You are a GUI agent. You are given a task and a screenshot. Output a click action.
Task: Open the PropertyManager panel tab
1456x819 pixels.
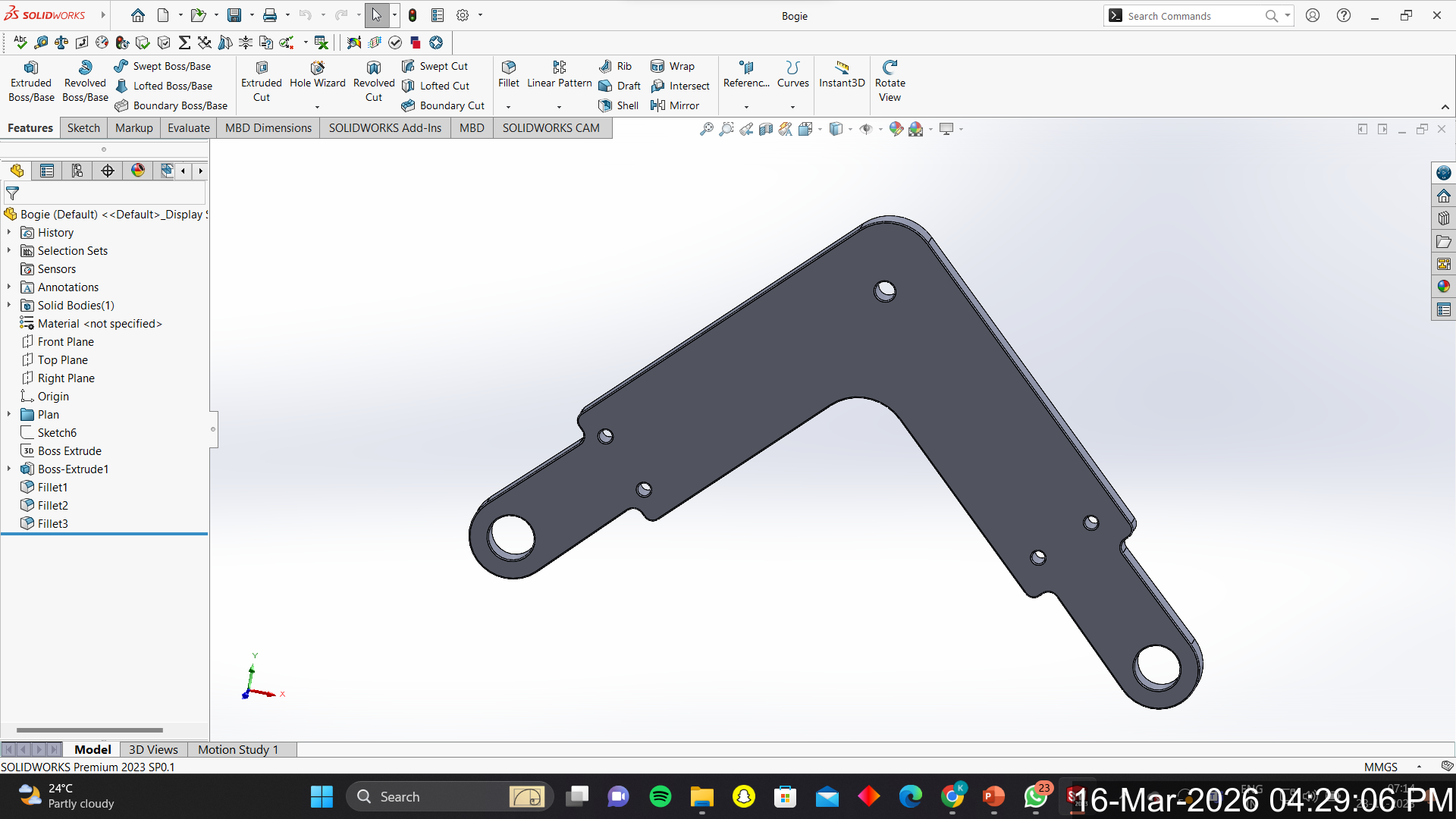[x=47, y=171]
